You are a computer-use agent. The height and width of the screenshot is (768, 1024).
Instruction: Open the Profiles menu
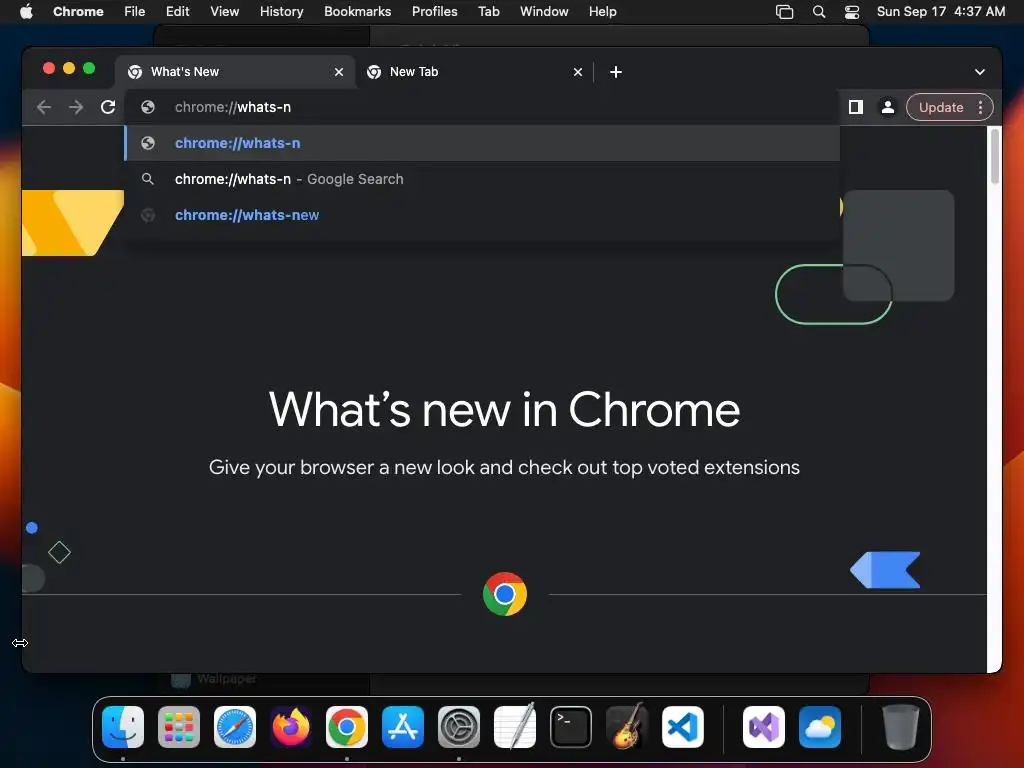[x=434, y=12]
